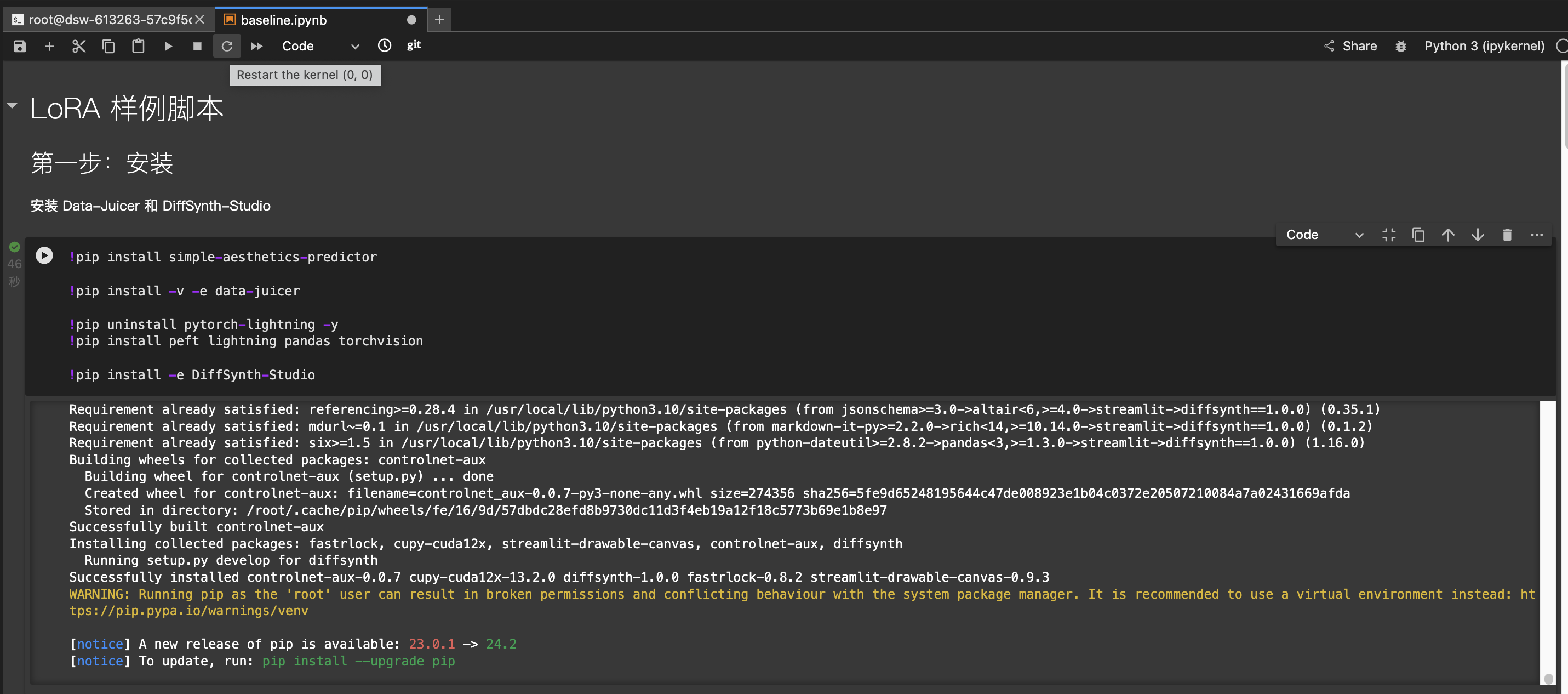Cut the selected cell with scissors icon
Image resolution: width=1568 pixels, height=694 pixels.
(x=79, y=46)
